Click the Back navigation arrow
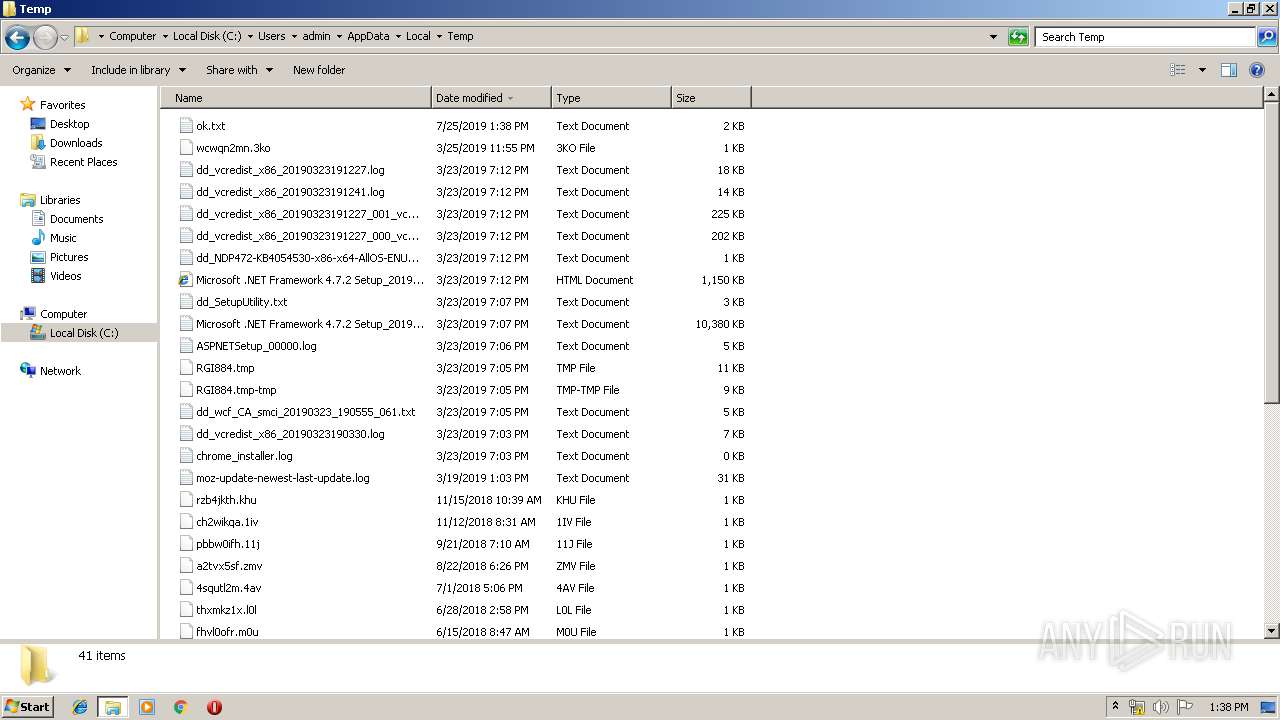 pos(17,38)
